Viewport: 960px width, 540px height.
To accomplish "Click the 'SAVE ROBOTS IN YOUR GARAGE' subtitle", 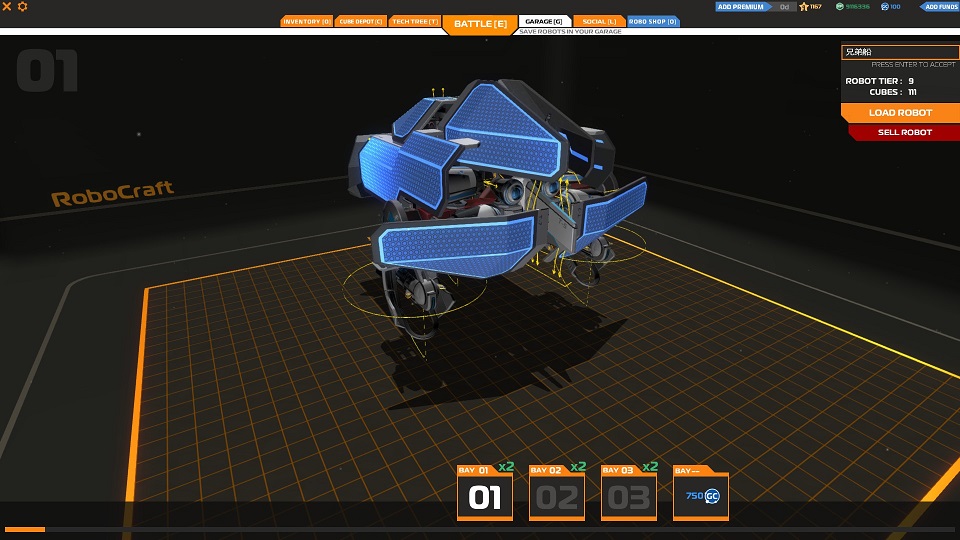I will click(570, 31).
